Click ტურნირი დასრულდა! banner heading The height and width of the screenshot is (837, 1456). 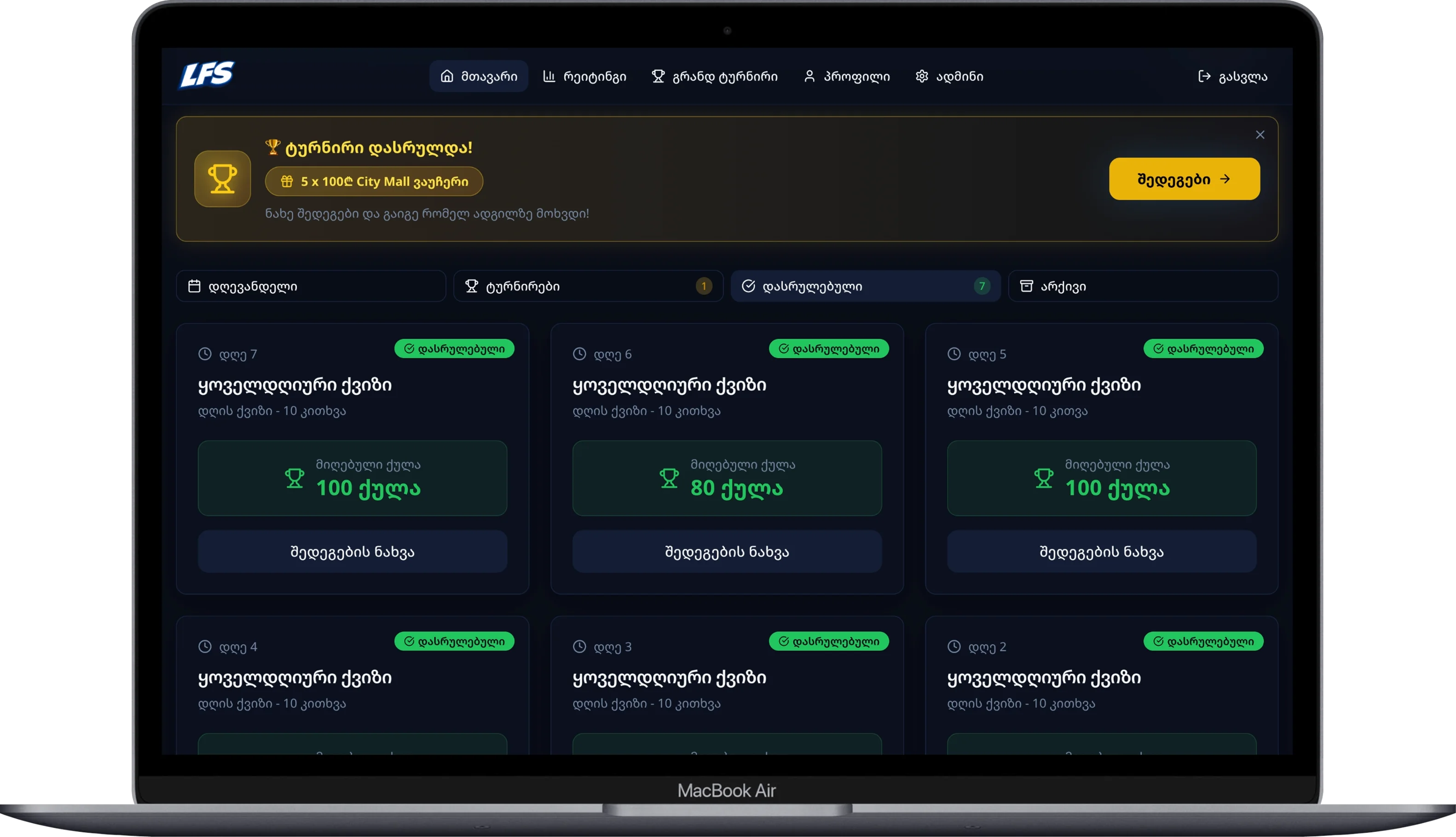point(369,148)
